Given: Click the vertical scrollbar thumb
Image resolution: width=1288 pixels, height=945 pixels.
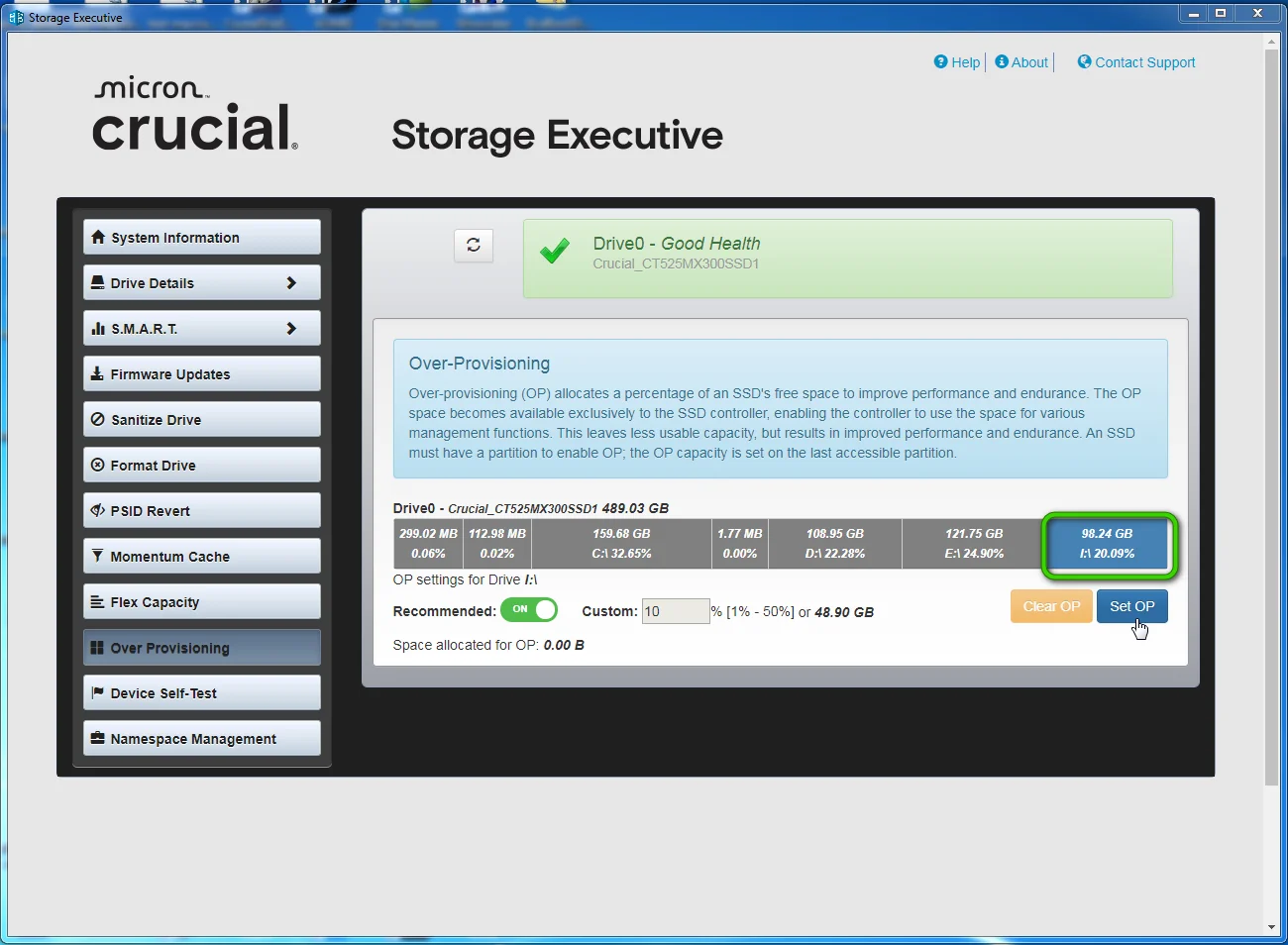Looking at the screenshot, I should point(1271,416).
